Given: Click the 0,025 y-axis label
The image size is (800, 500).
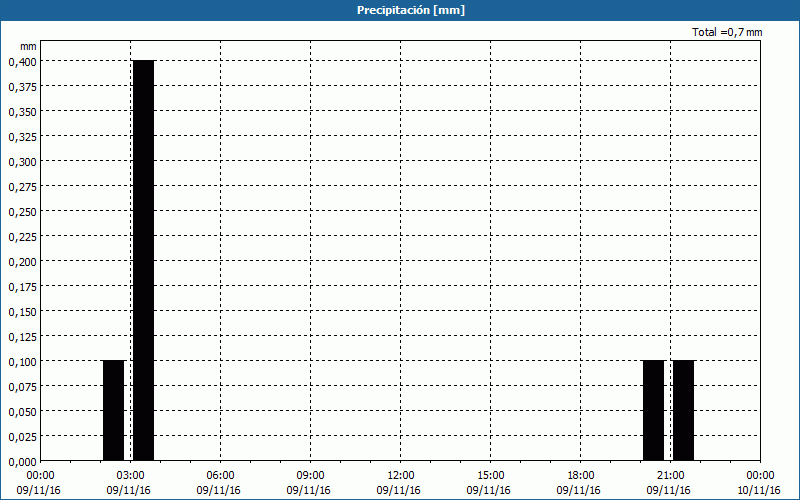Looking at the screenshot, I should click(22, 437).
